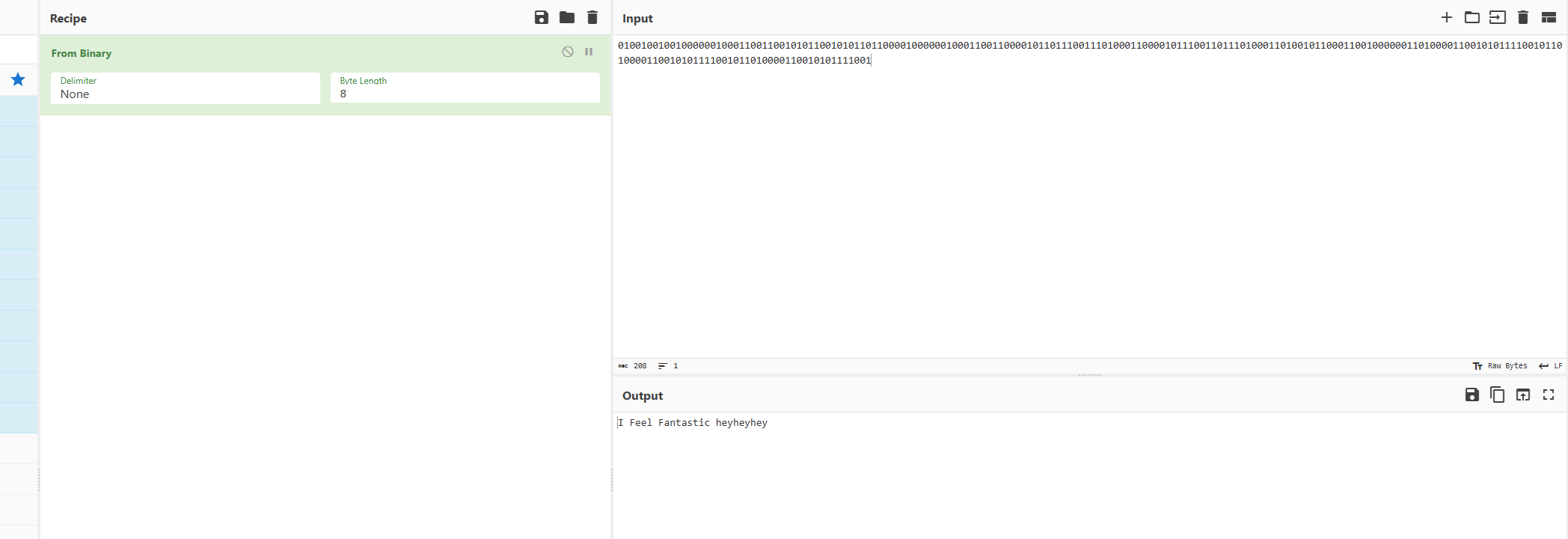
Task: Open the Delimiter dropdown
Action: (185, 88)
